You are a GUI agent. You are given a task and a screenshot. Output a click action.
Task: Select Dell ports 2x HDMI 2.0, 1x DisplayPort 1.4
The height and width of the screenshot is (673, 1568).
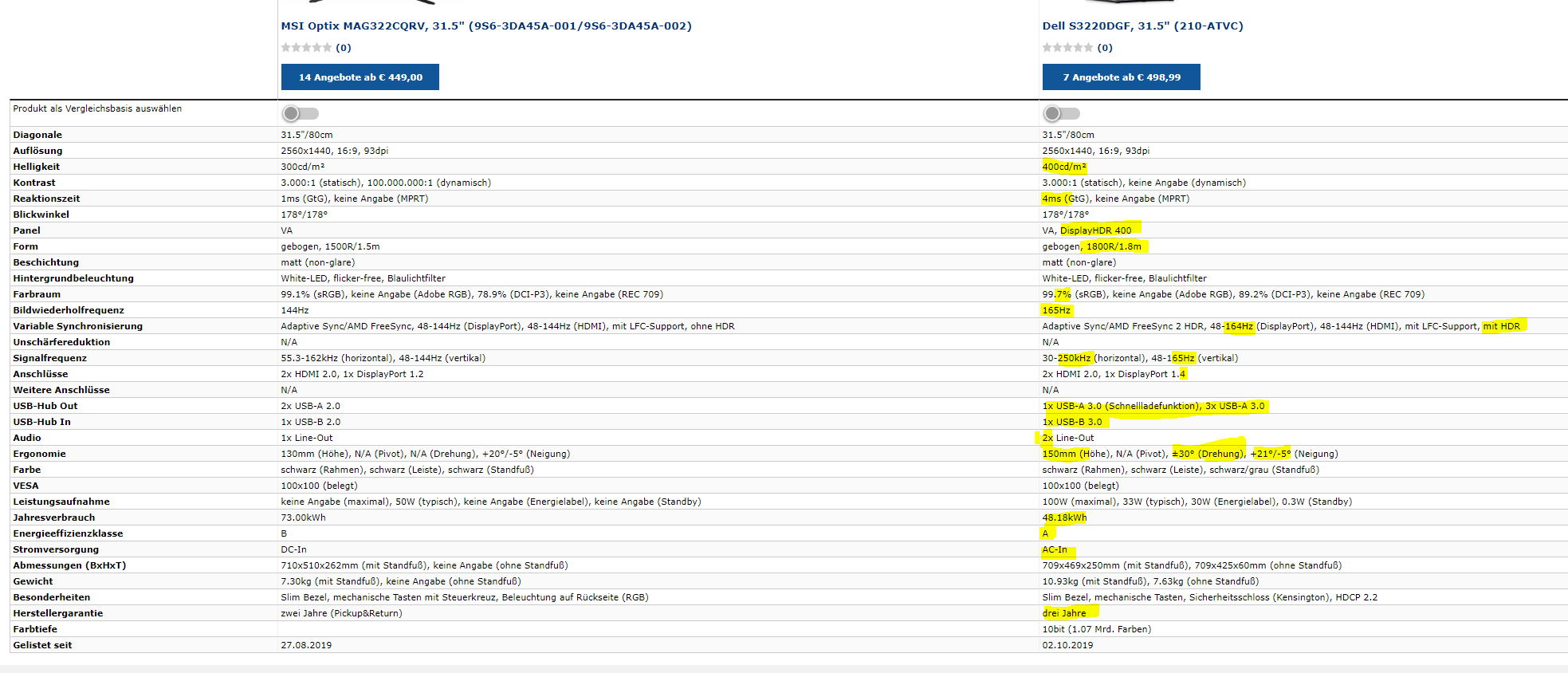[x=1114, y=374]
